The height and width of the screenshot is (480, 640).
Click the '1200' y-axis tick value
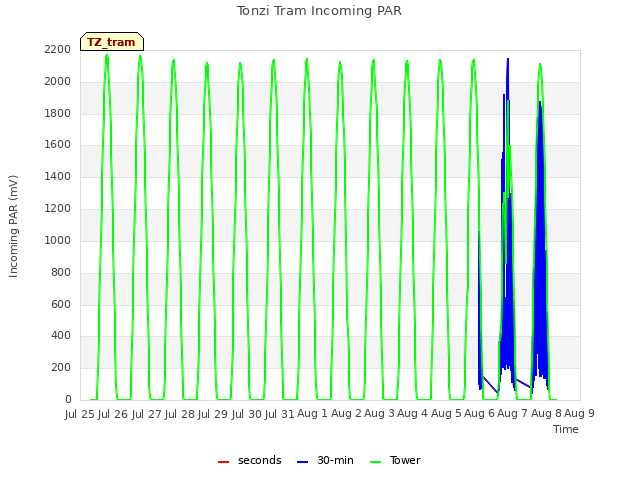click(x=58, y=209)
